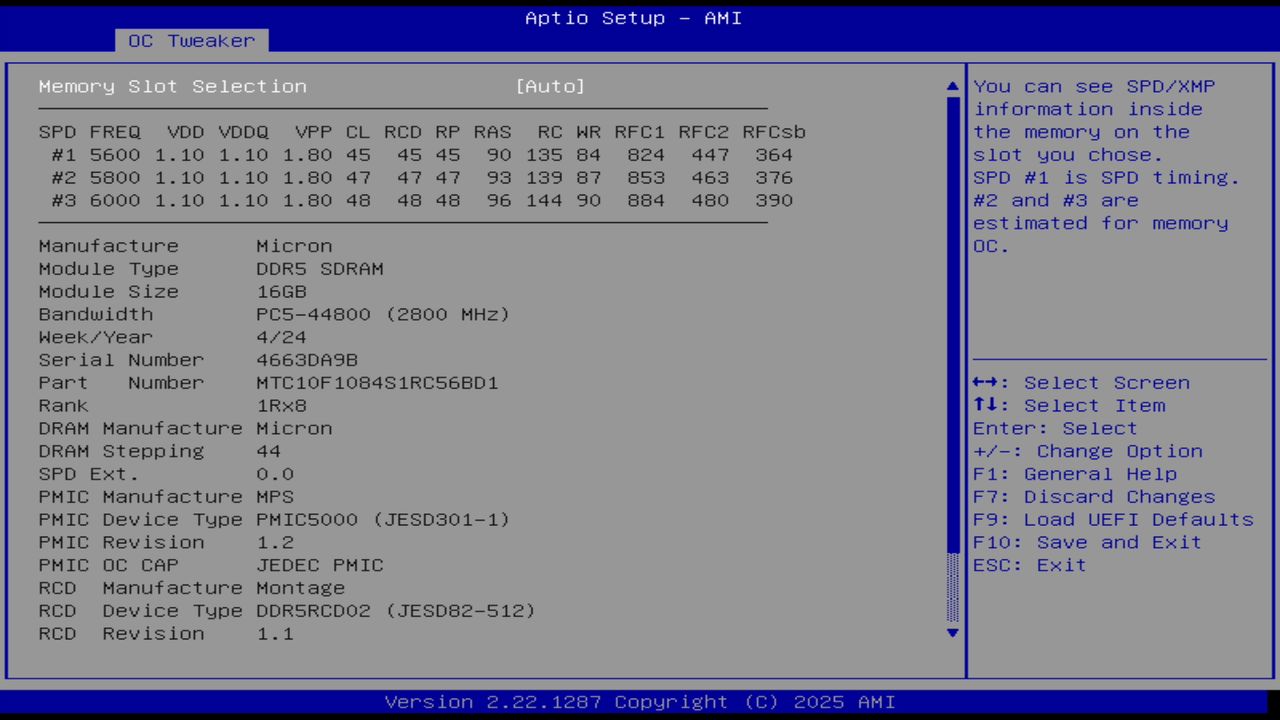Click RC value 135
The width and height of the screenshot is (1280, 720).
pos(544,155)
